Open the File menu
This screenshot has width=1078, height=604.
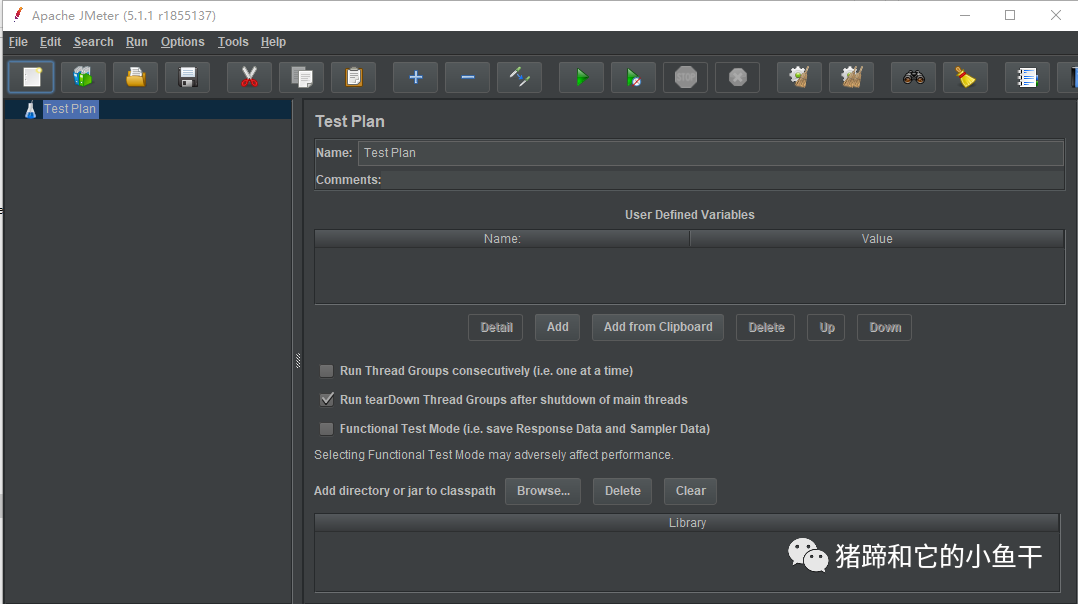pos(18,42)
